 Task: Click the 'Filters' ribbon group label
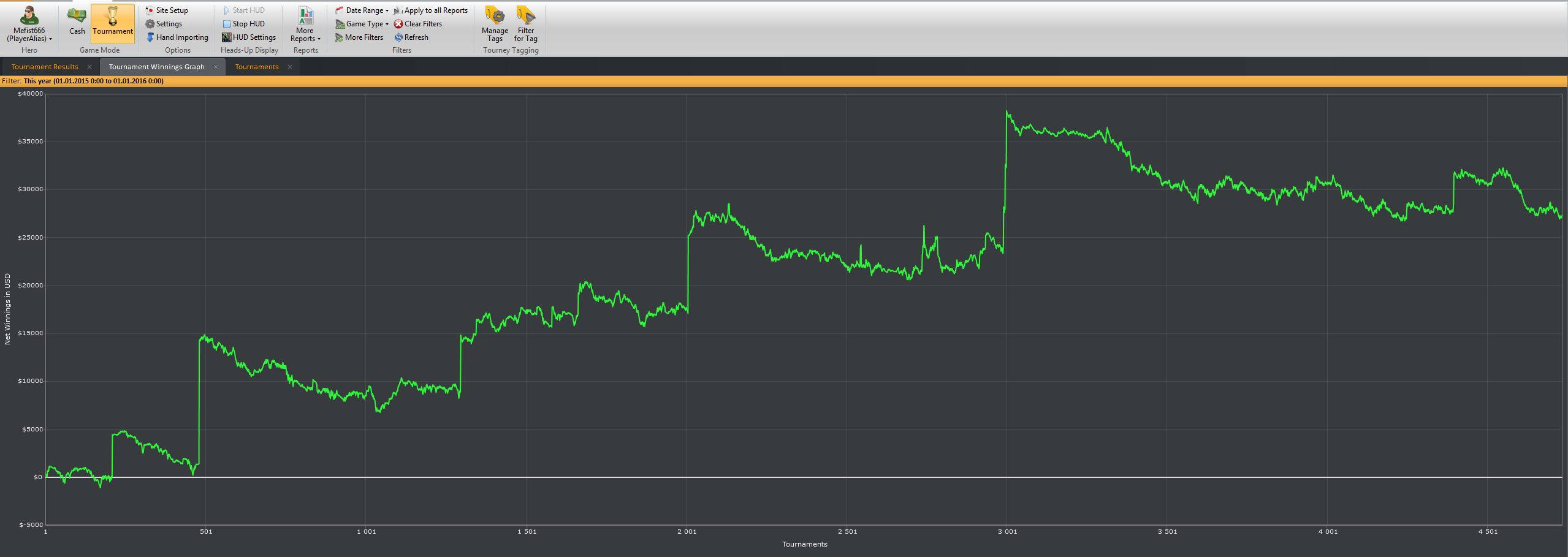click(402, 50)
